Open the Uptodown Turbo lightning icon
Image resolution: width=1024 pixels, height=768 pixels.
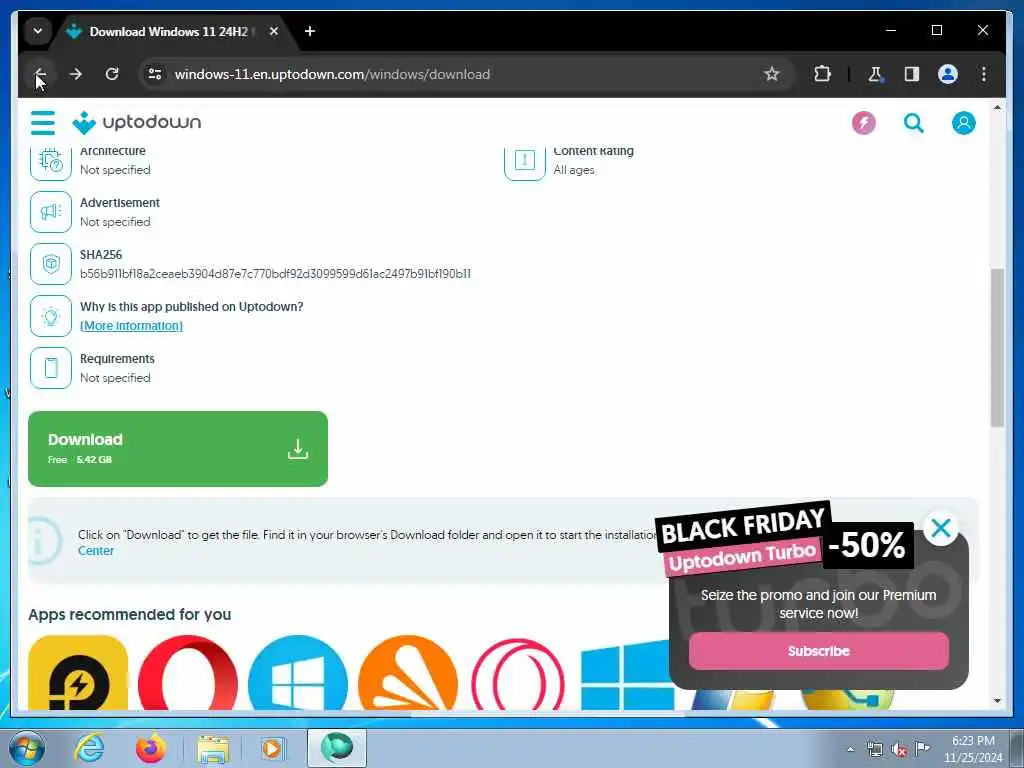(863, 123)
